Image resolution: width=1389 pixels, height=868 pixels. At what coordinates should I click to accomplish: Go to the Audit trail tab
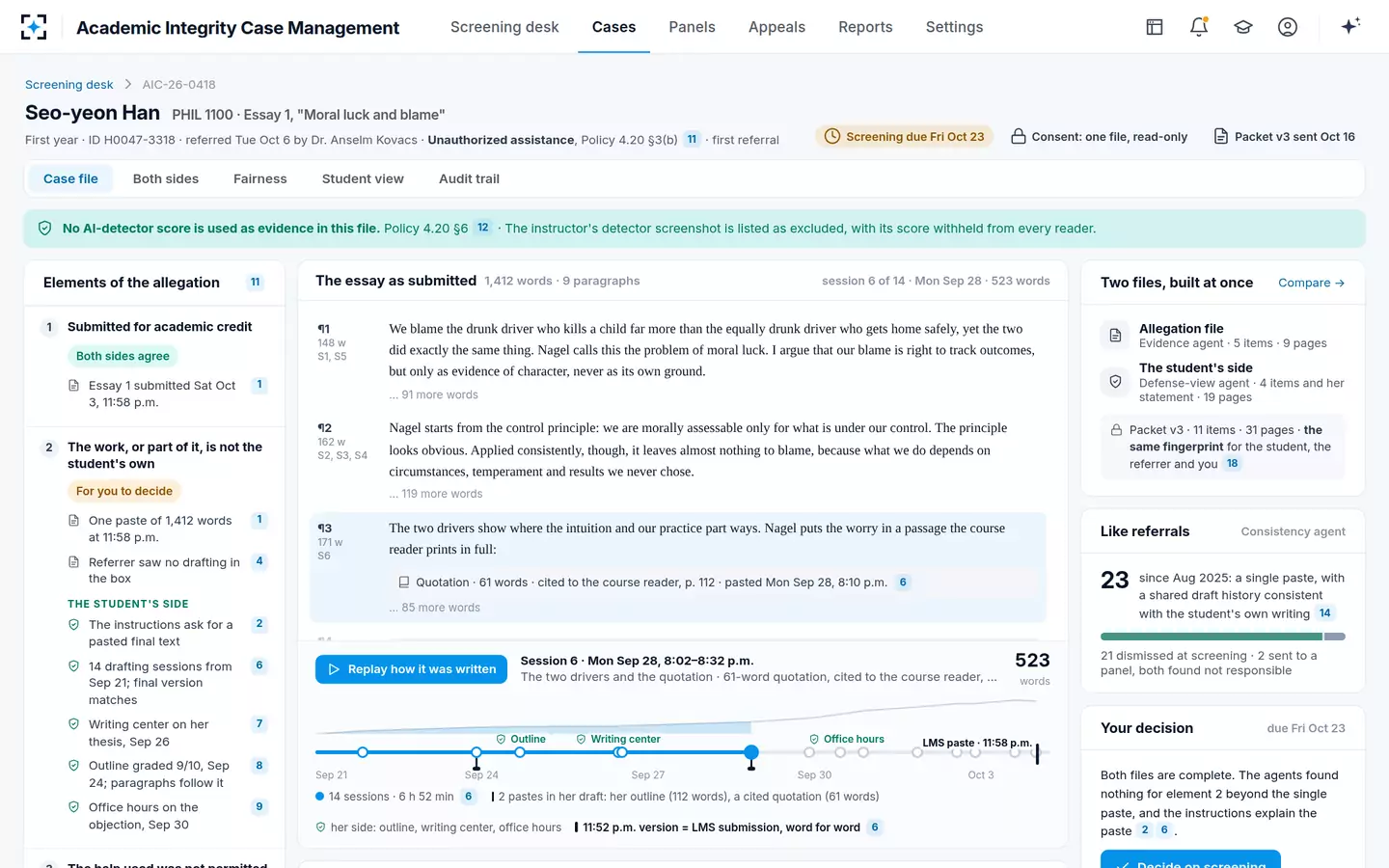pos(469,178)
